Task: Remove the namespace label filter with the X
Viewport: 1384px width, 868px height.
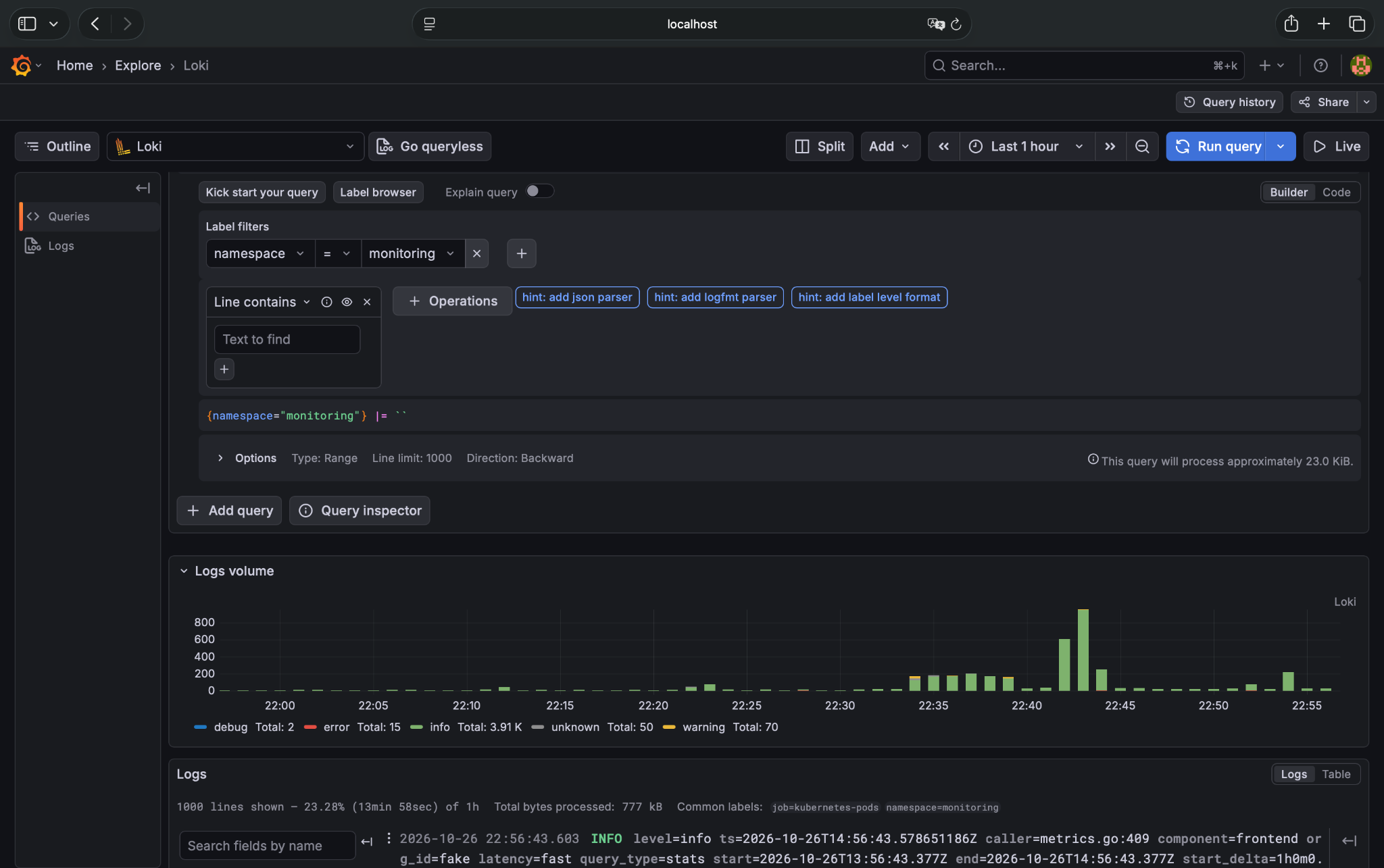Action: pos(476,253)
